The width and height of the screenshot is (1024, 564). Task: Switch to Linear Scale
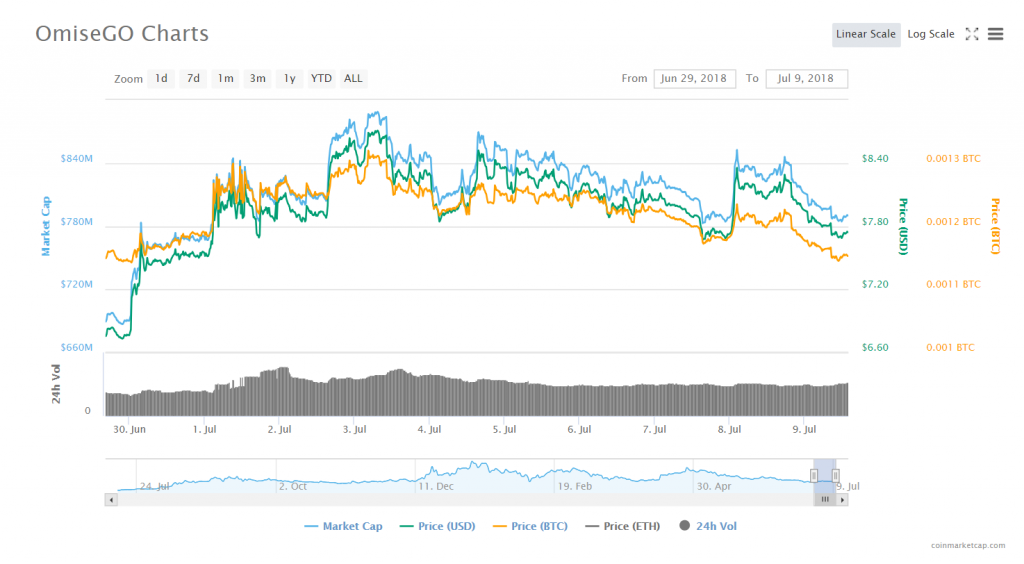click(x=866, y=35)
